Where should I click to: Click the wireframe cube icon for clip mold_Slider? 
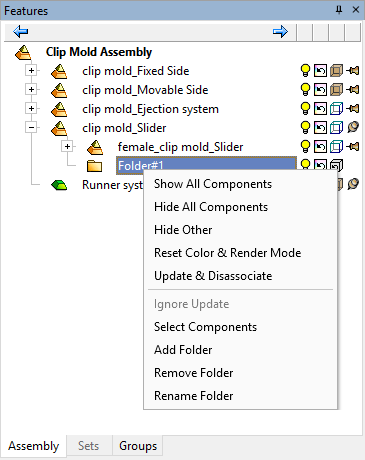(336, 128)
